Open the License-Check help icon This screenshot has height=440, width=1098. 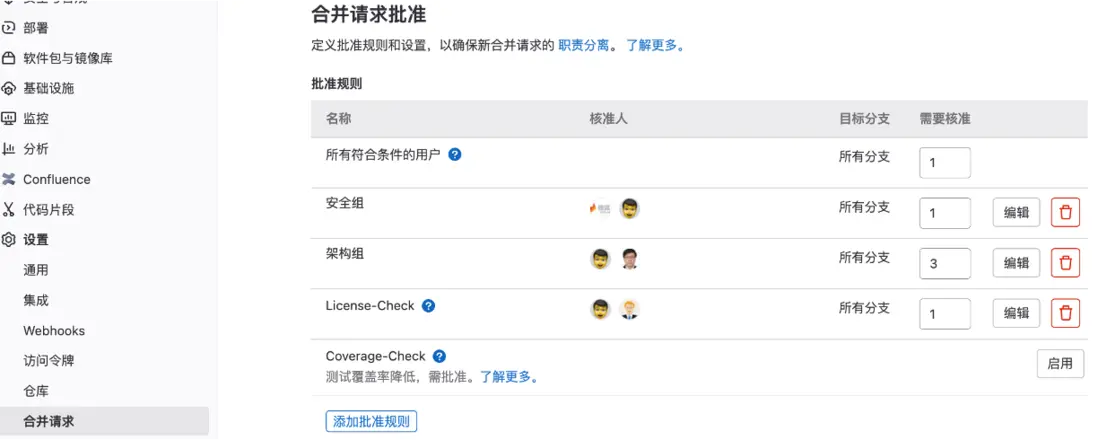pyautogui.click(x=429, y=306)
